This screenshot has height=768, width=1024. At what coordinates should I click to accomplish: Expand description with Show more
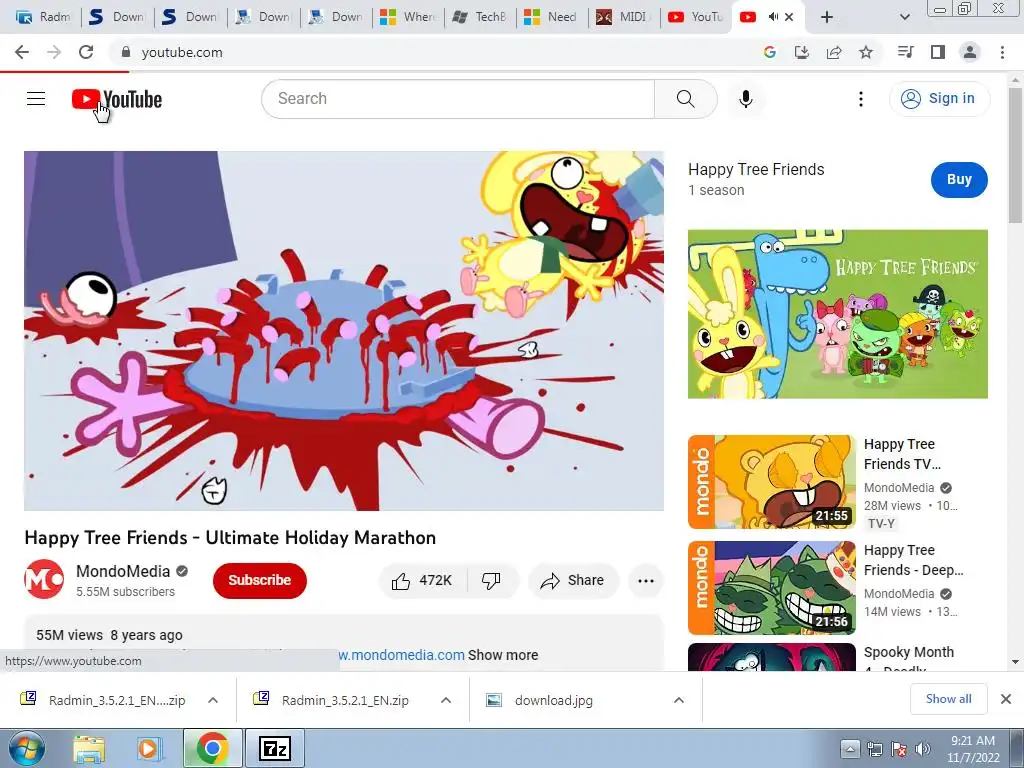tap(503, 655)
